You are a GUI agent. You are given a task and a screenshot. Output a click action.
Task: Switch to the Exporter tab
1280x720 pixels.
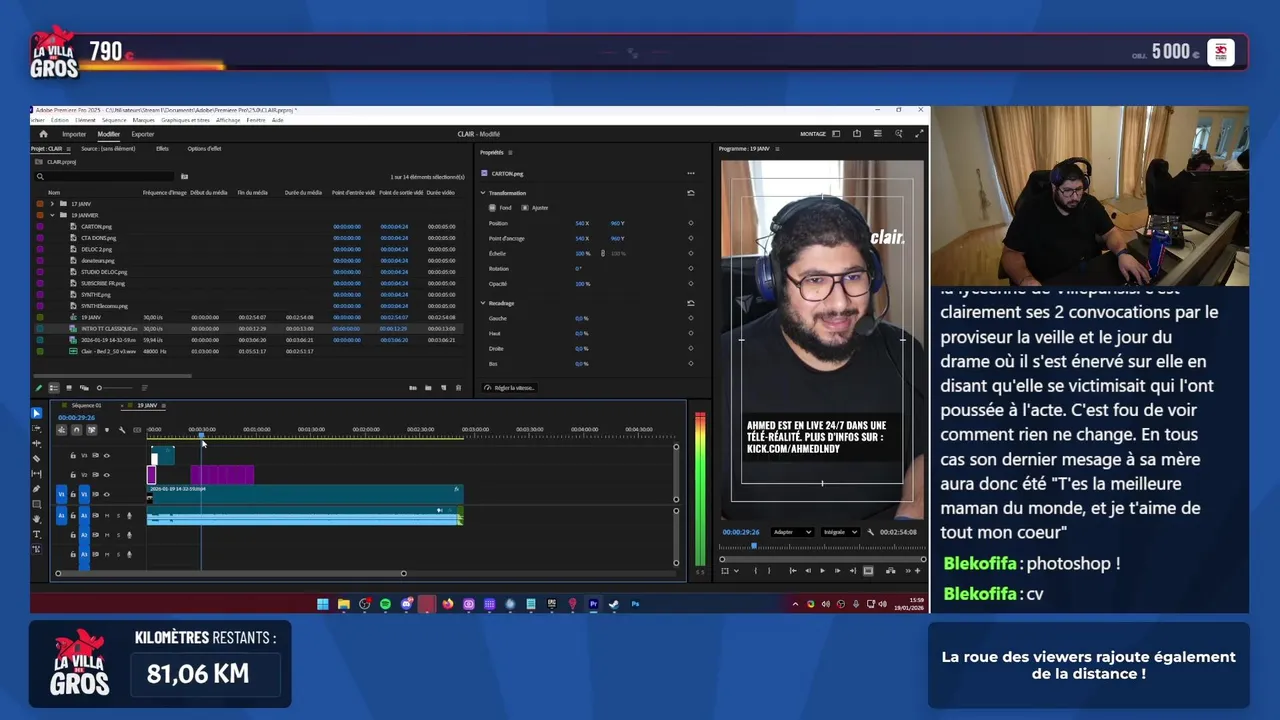[x=143, y=134]
